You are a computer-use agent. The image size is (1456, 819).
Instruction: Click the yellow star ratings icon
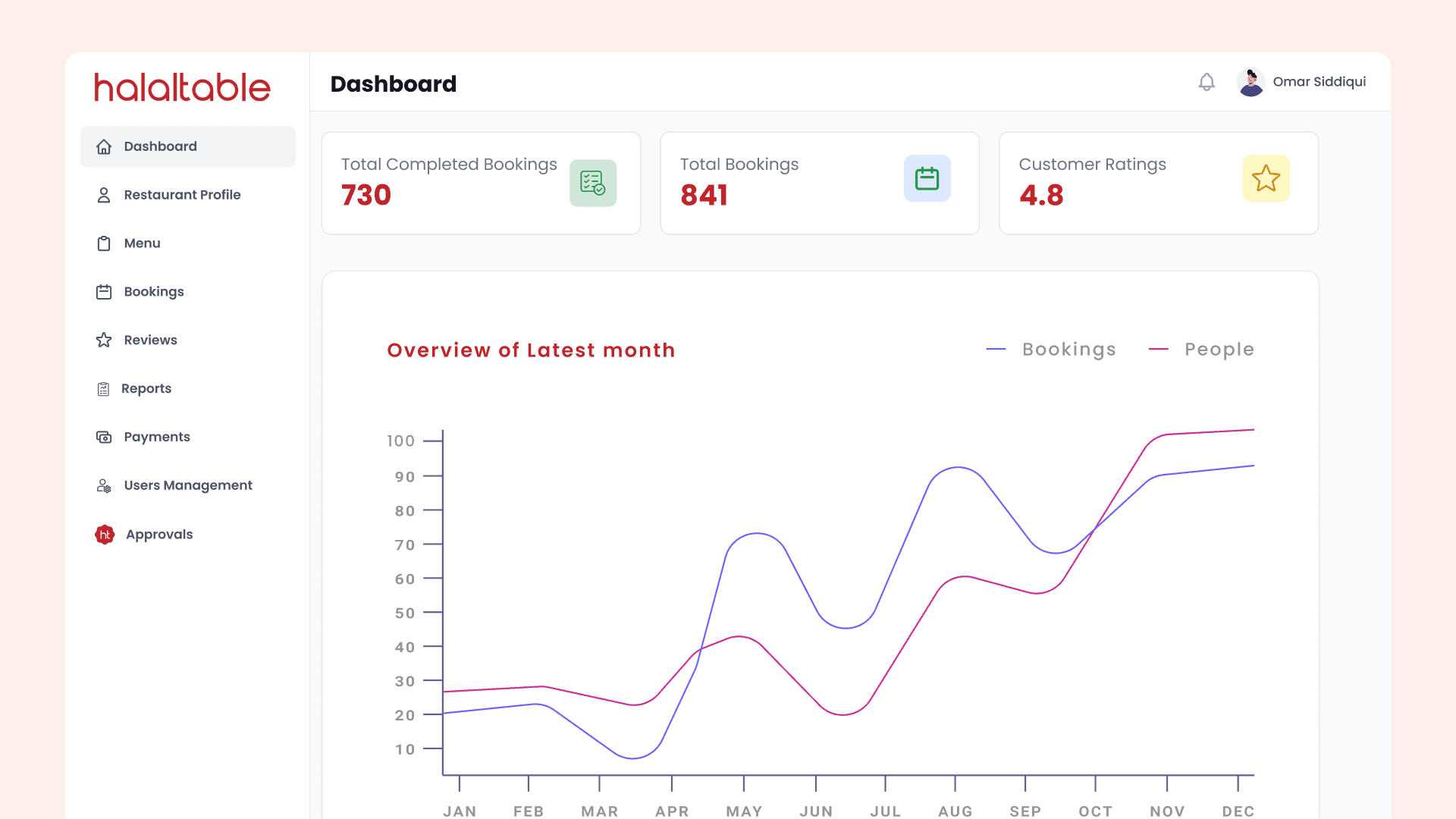(1266, 179)
